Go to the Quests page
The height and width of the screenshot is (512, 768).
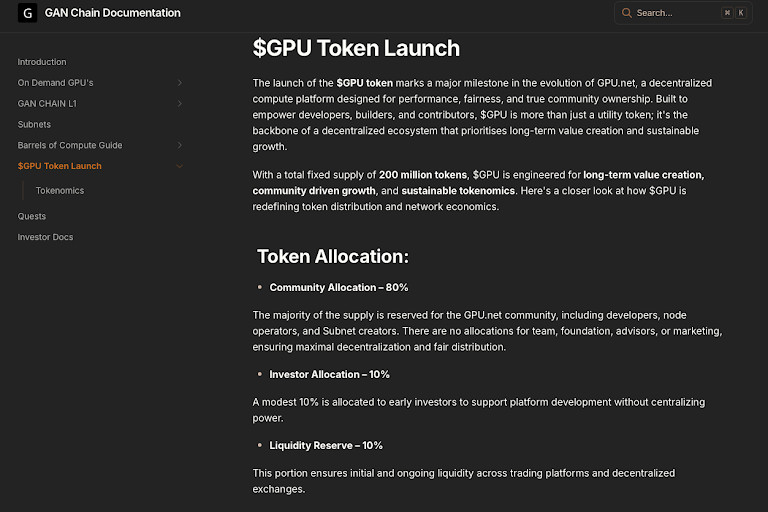point(32,216)
